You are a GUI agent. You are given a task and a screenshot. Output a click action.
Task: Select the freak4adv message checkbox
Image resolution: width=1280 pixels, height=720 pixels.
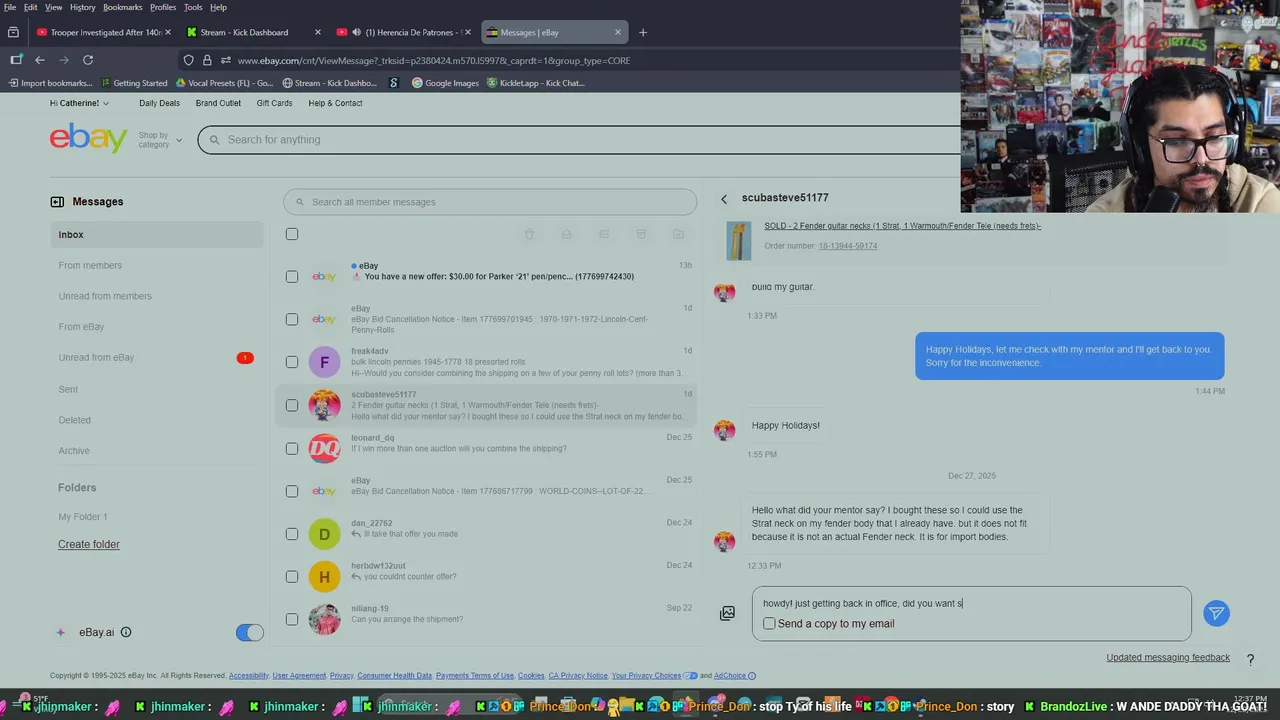click(292, 362)
